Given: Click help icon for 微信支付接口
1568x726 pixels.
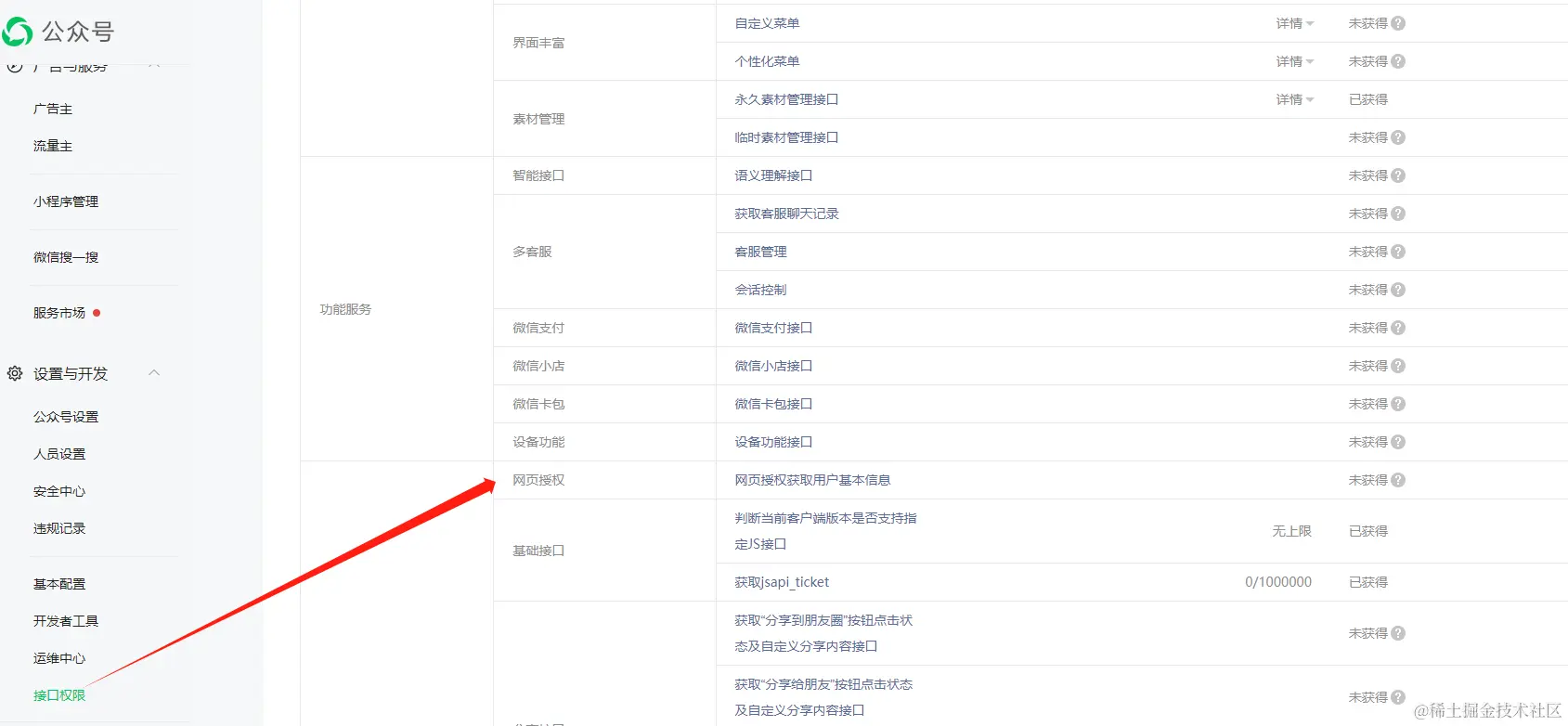Looking at the screenshot, I should [1398, 328].
